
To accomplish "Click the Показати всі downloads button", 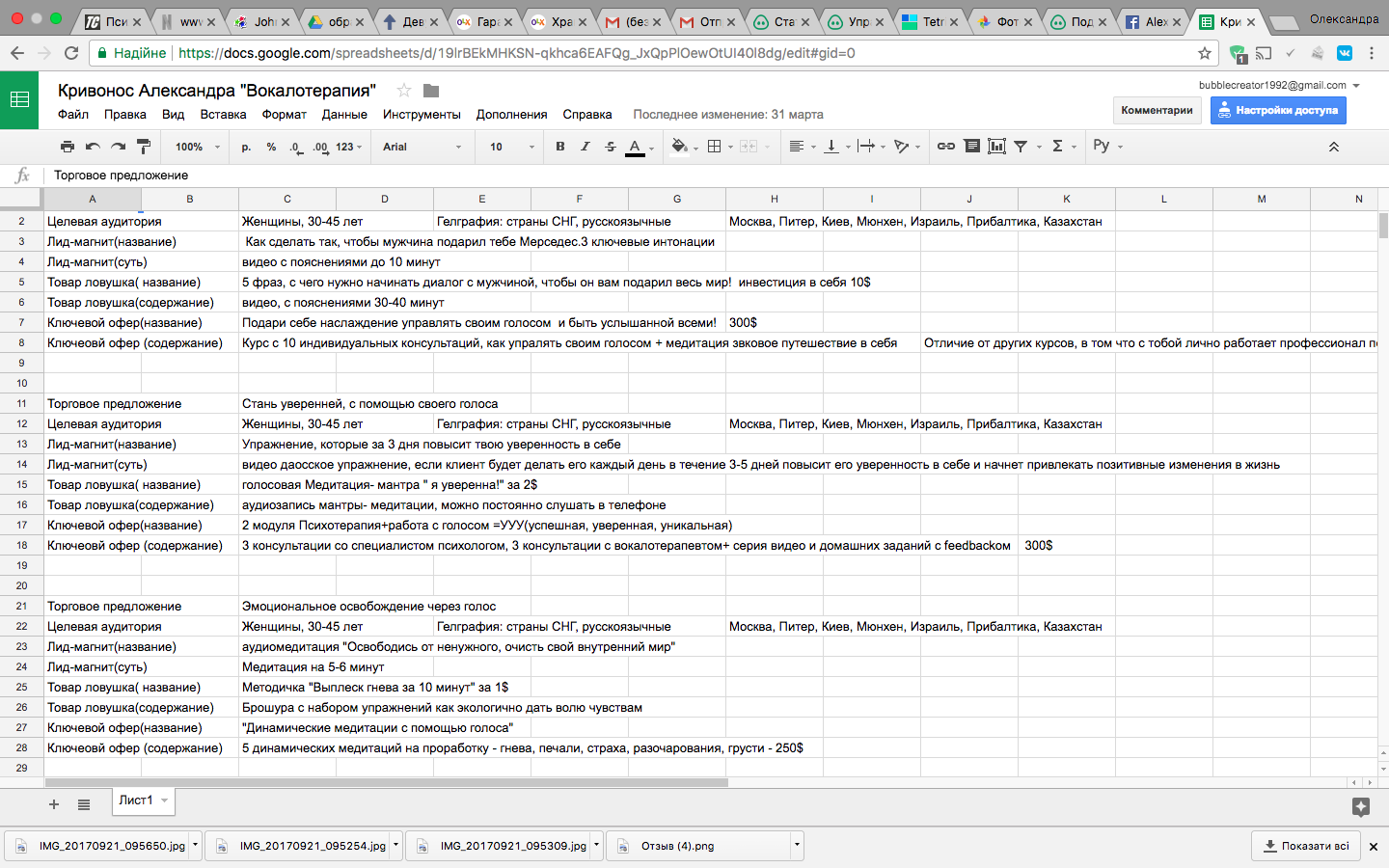I will [x=1306, y=846].
